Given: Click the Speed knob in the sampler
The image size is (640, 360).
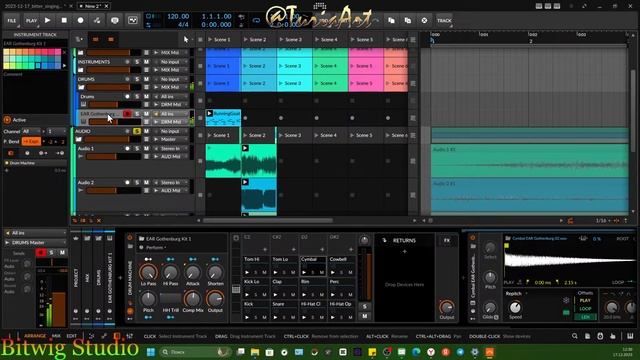Looking at the screenshot, I should pos(515,307).
